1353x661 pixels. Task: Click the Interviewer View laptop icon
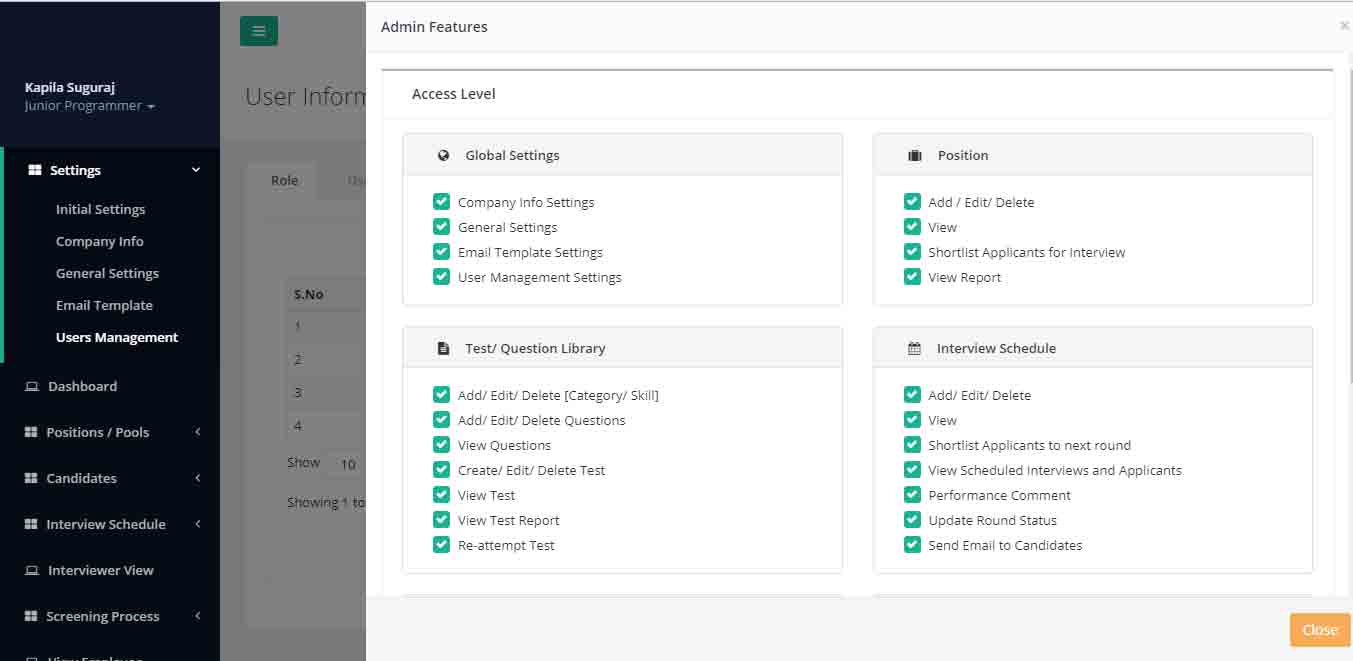coord(32,571)
